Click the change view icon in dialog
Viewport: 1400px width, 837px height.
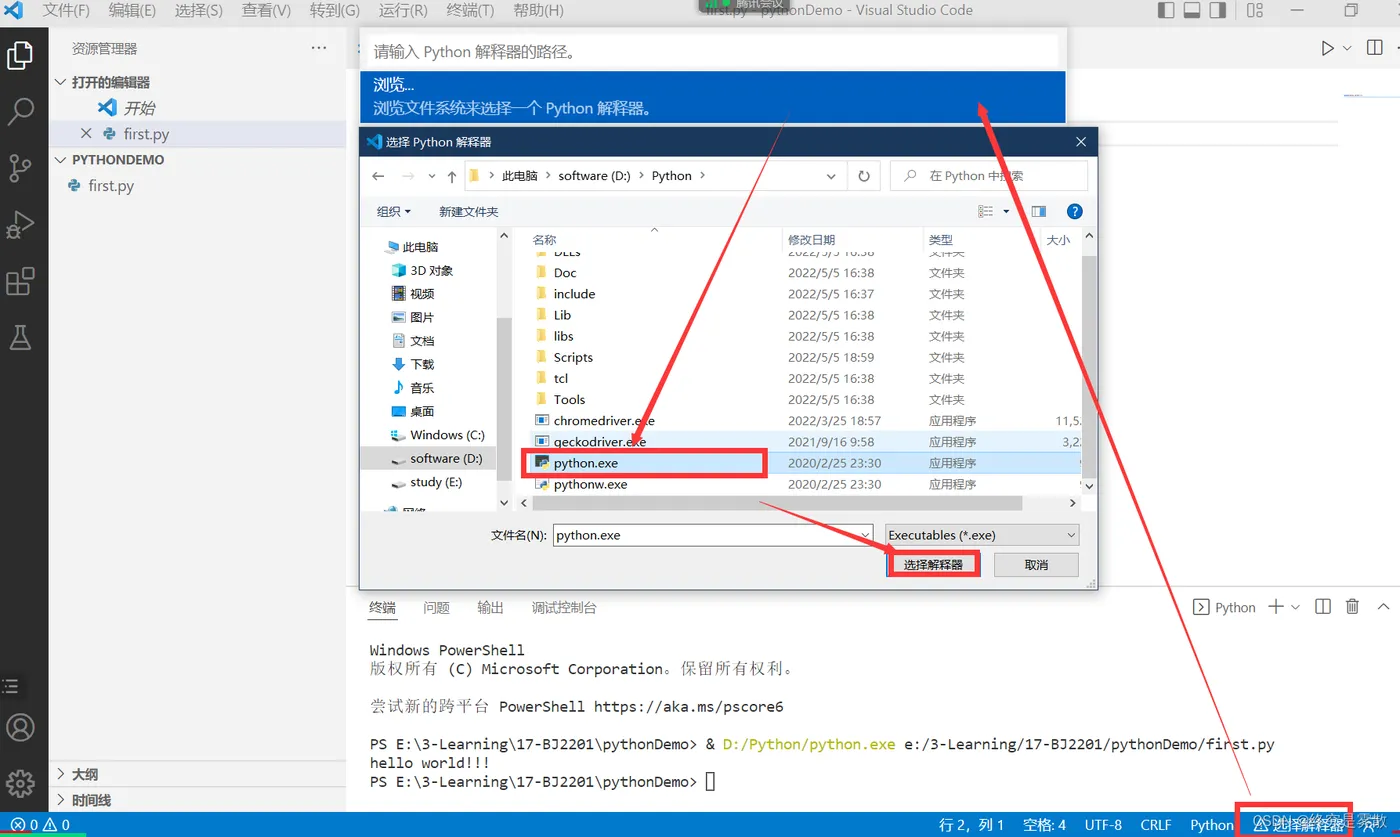(986, 211)
